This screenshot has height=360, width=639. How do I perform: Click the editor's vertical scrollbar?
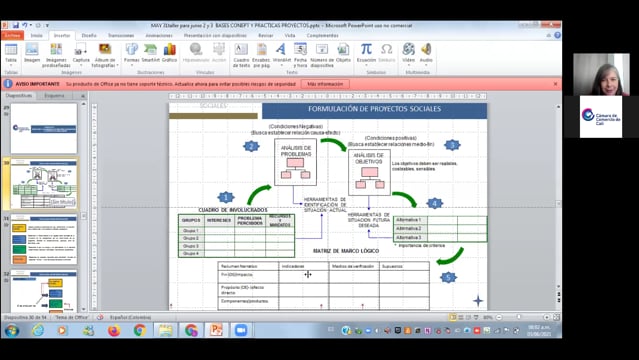[559, 196]
